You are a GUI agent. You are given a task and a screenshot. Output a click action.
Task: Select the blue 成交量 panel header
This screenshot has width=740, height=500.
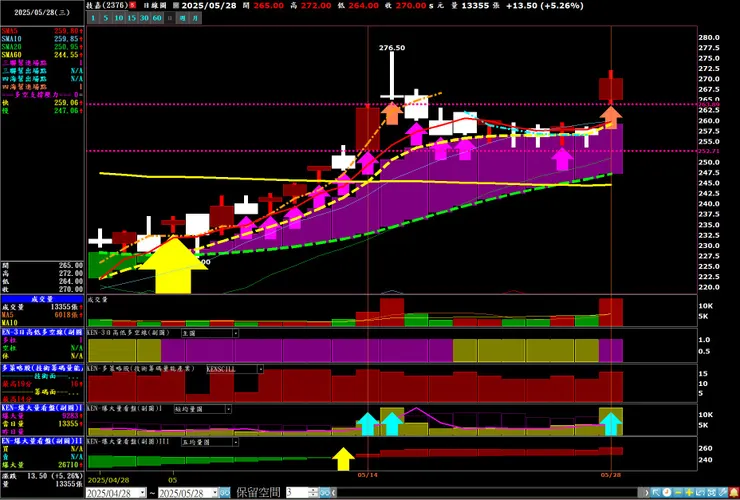(x=42, y=299)
